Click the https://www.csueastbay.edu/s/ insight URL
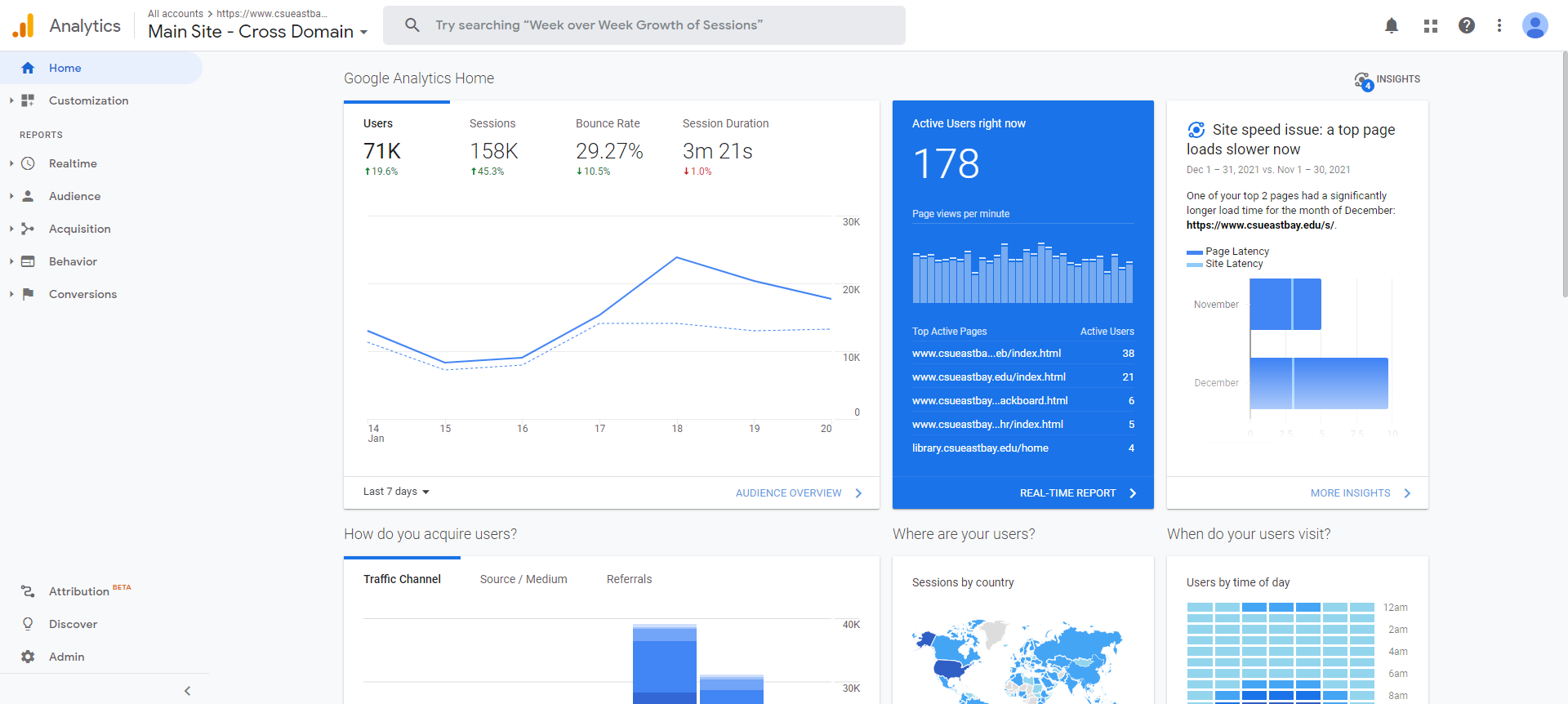This screenshot has width=1568, height=704. [x=1260, y=225]
